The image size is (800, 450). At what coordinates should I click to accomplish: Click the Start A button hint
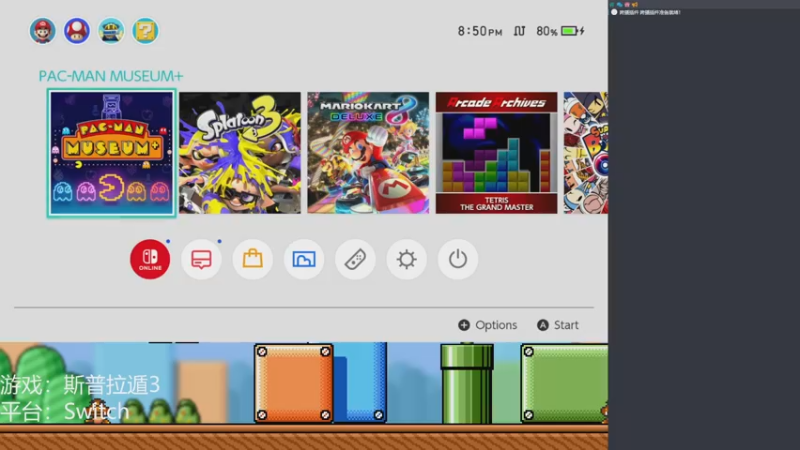[x=558, y=325]
